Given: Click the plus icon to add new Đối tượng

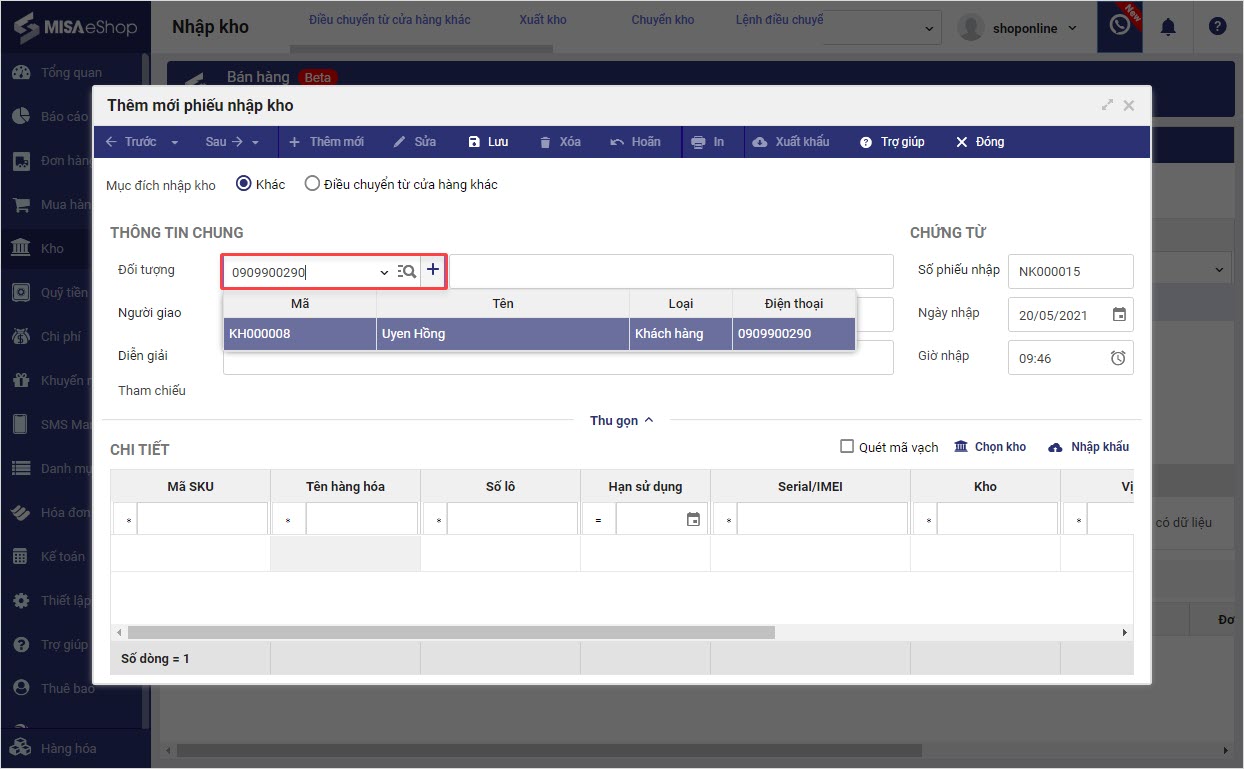Looking at the screenshot, I should [433, 270].
